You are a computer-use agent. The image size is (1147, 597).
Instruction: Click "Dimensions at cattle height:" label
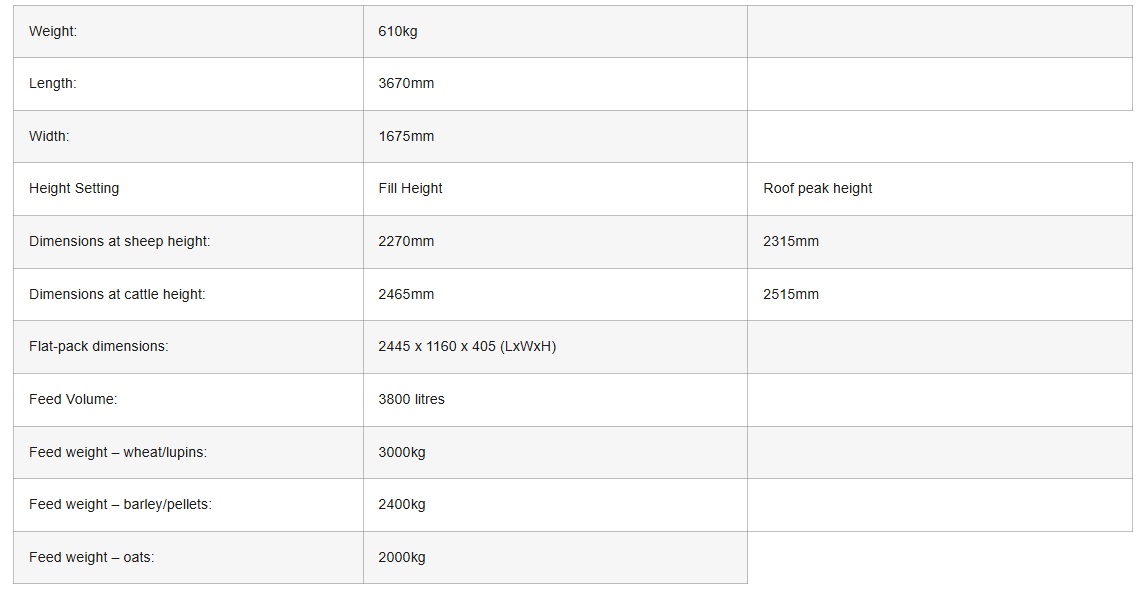[117, 294]
